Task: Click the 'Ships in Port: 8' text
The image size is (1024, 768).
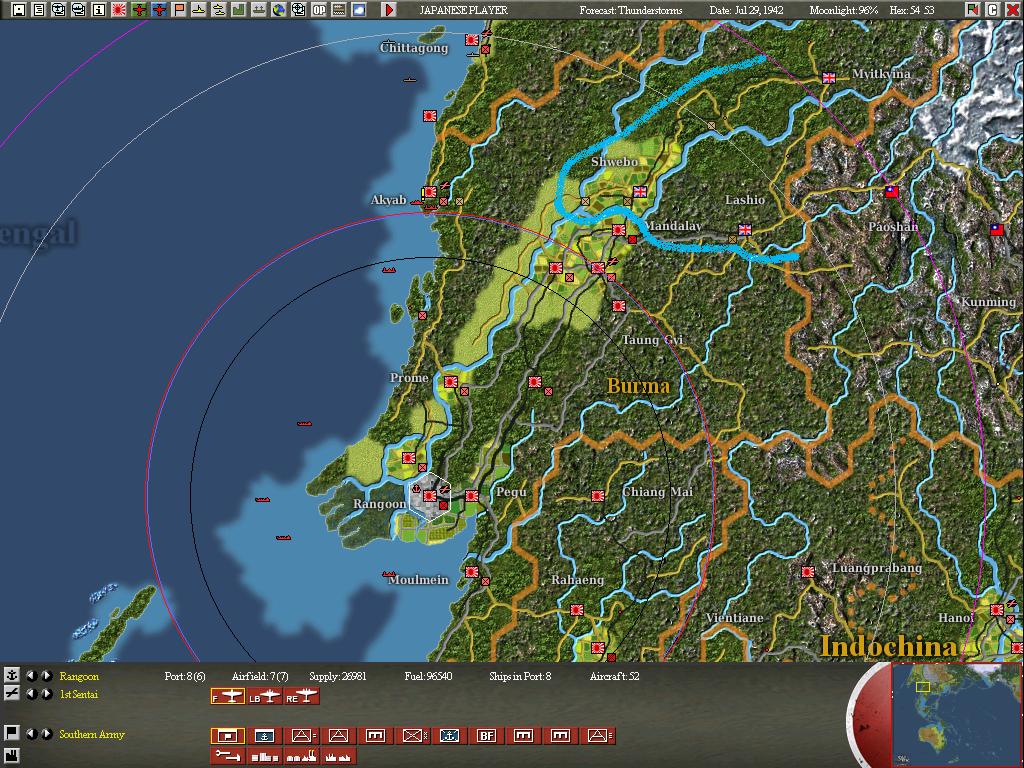Action: (x=520, y=676)
